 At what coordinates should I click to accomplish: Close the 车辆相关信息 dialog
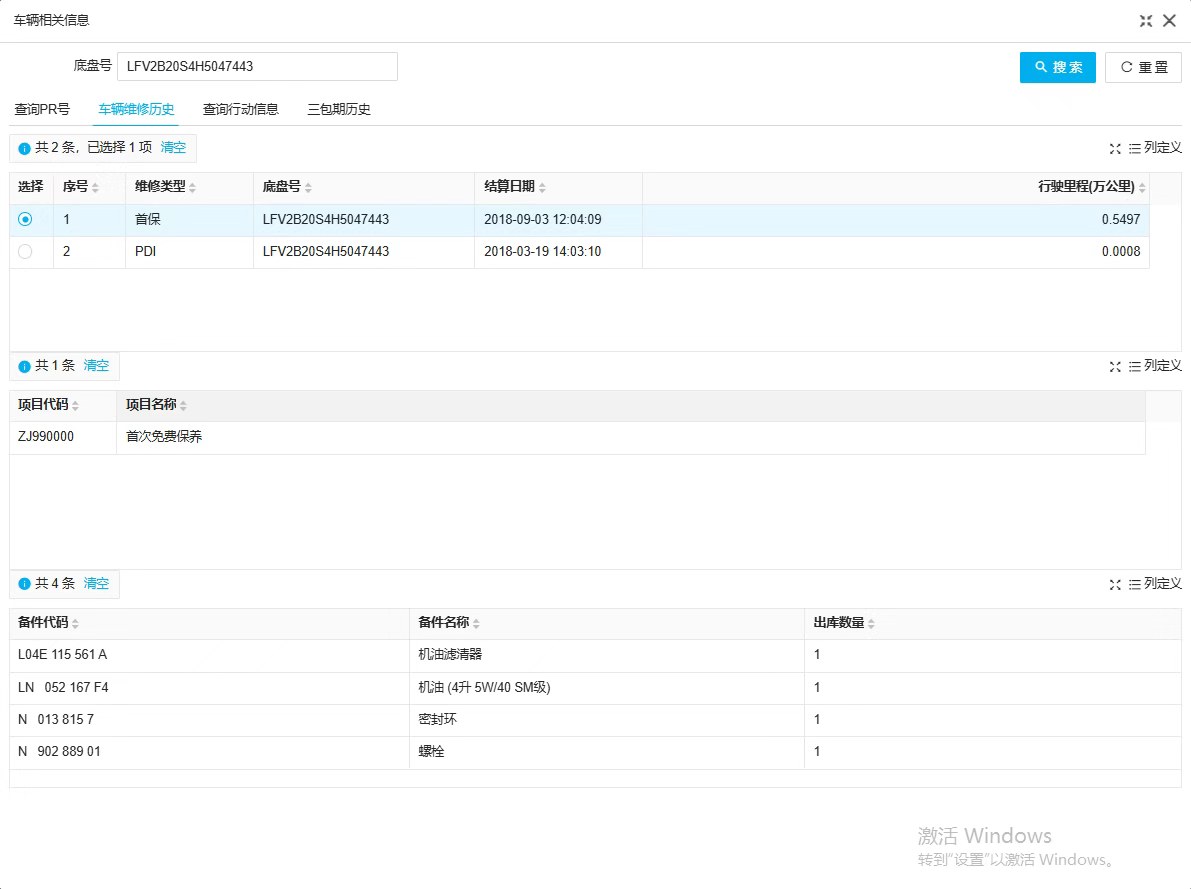point(1170,21)
